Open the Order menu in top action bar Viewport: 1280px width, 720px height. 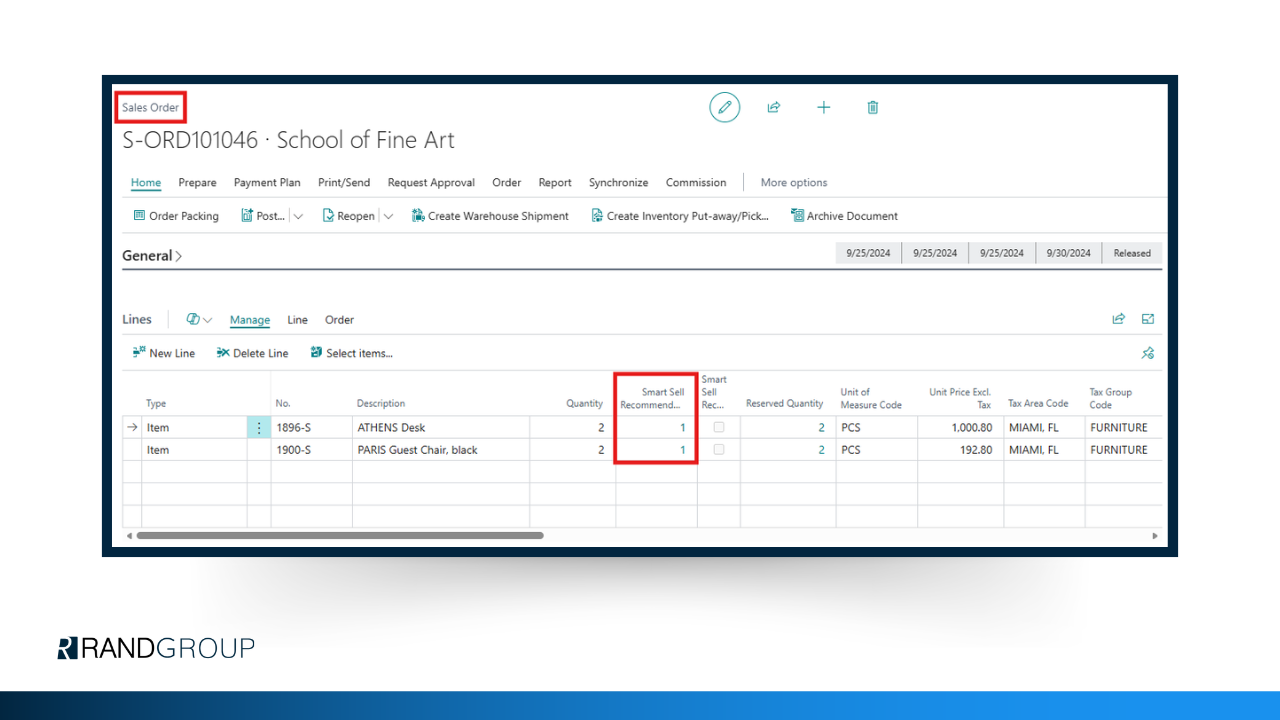click(x=507, y=183)
